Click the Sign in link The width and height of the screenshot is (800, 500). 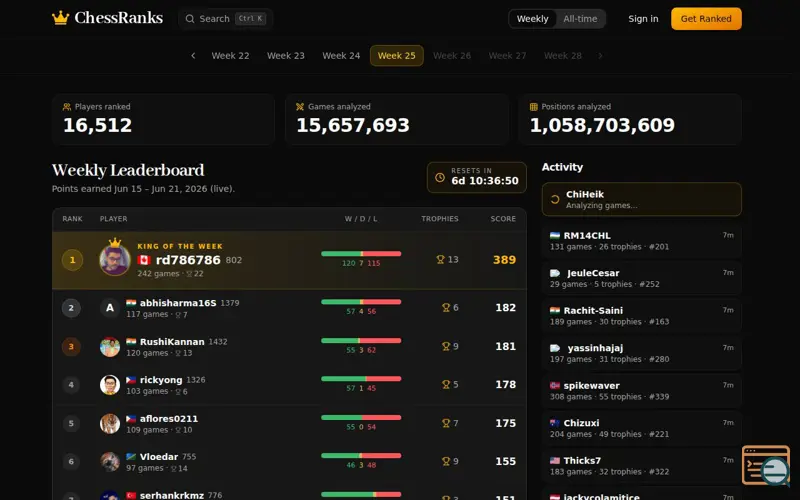pos(643,19)
